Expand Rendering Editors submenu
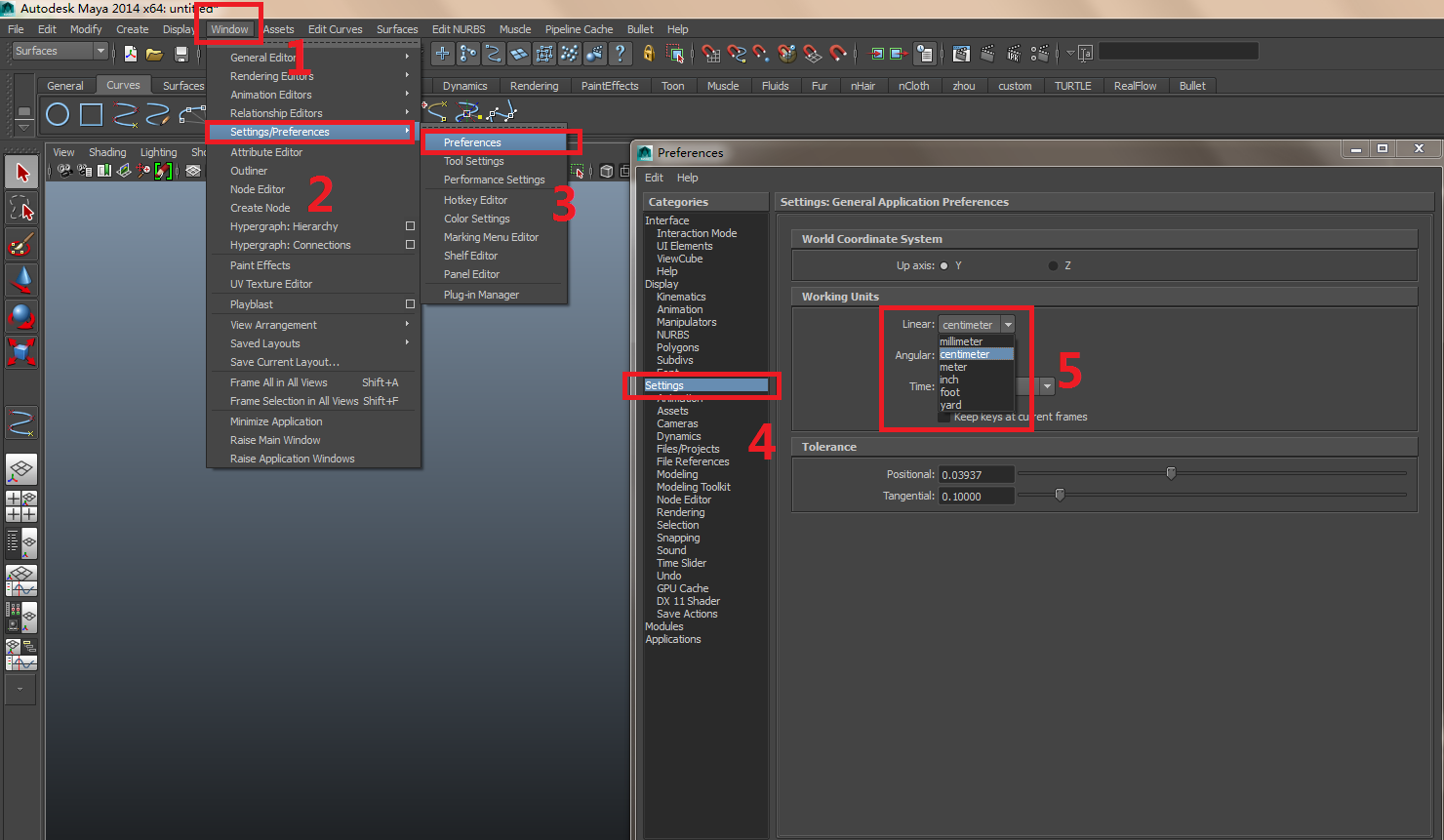The image size is (1444, 840). point(312,76)
